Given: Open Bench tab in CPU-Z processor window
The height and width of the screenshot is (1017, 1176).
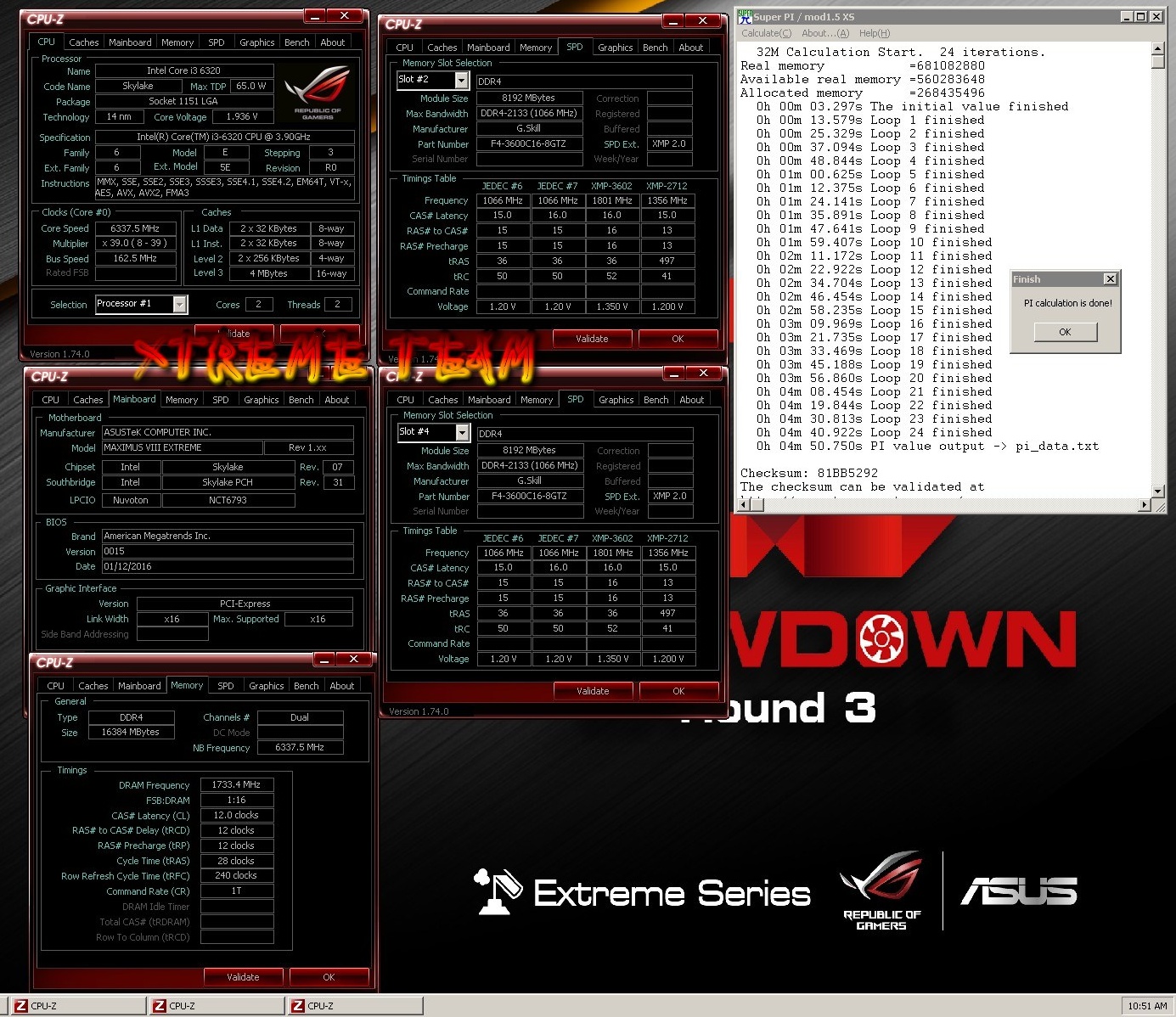Looking at the screenshot, I should pyautogui.click(x=296, y=42).
